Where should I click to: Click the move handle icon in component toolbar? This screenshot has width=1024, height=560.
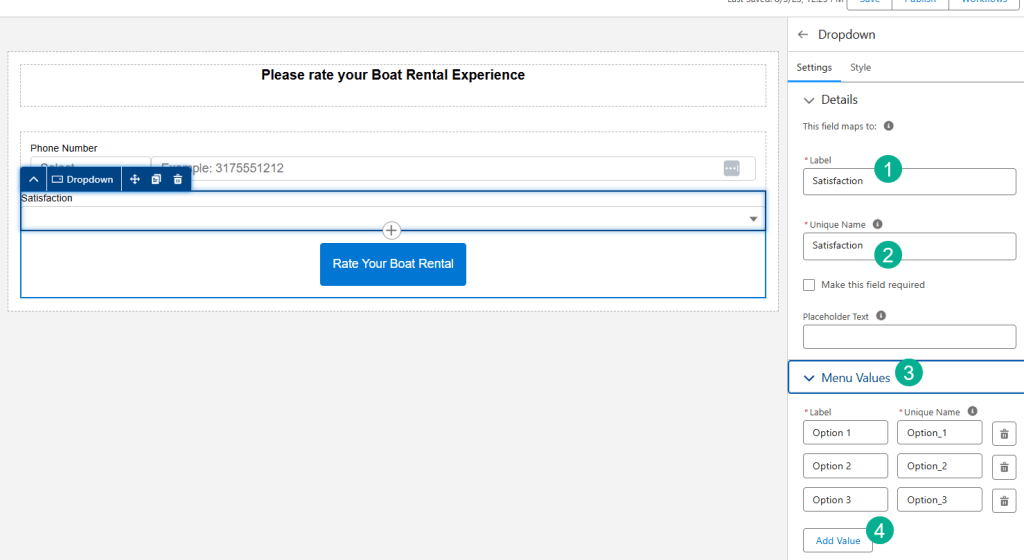click(x=135, y=180)
